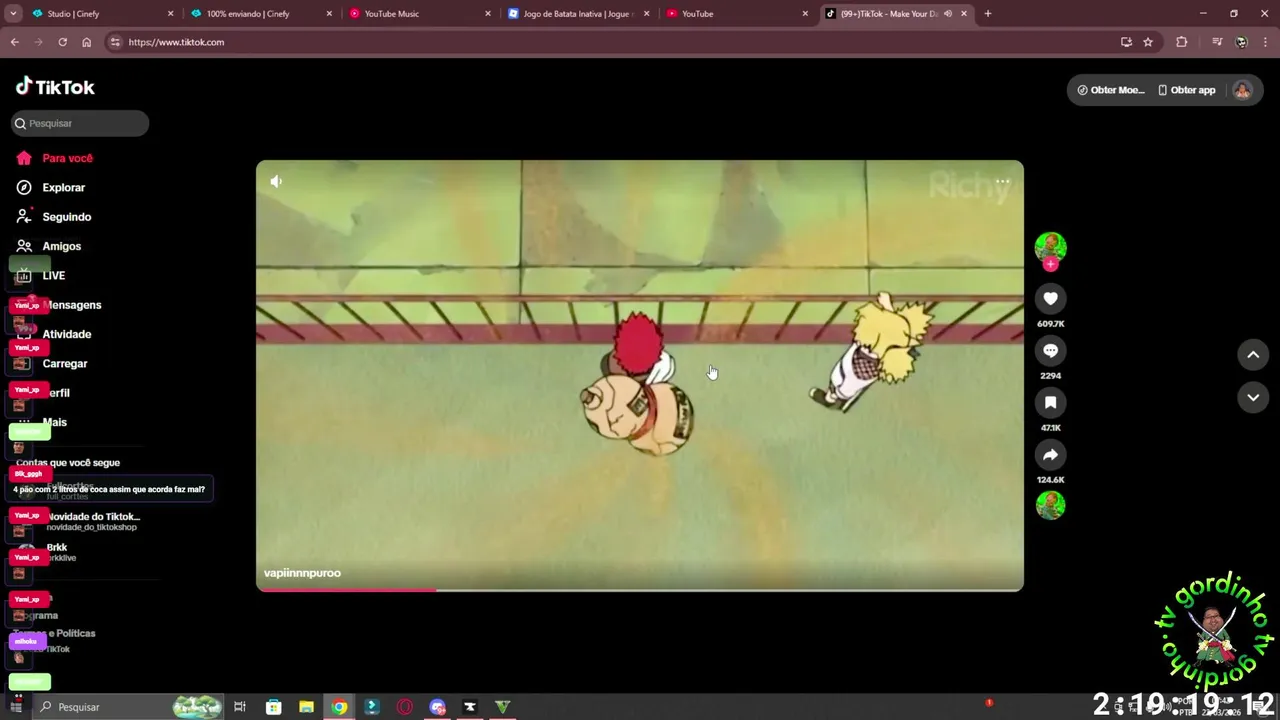Open the LIVE section
This screenshot has width=1280, height=720.
pyautogui.click(x=42, y=275)
